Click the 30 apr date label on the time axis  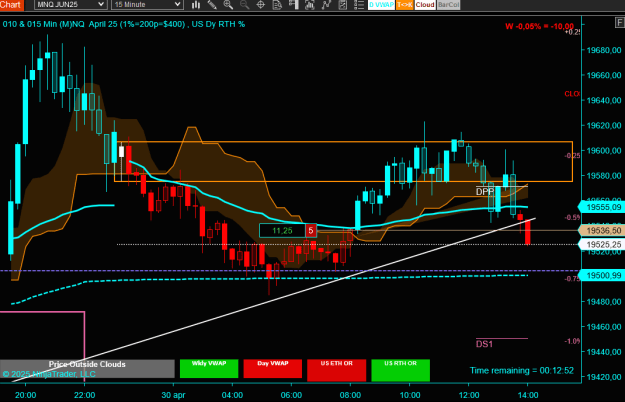coord(173,395)
